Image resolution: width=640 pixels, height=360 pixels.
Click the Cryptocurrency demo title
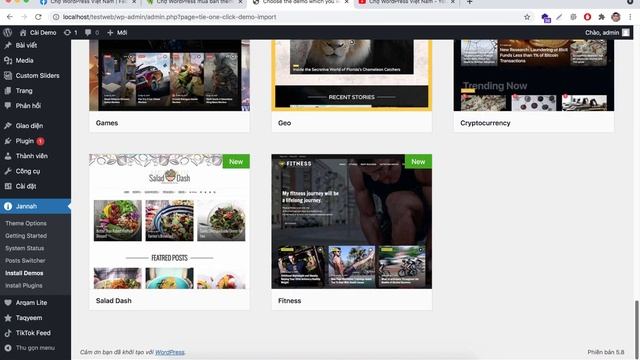pos(485,123)
